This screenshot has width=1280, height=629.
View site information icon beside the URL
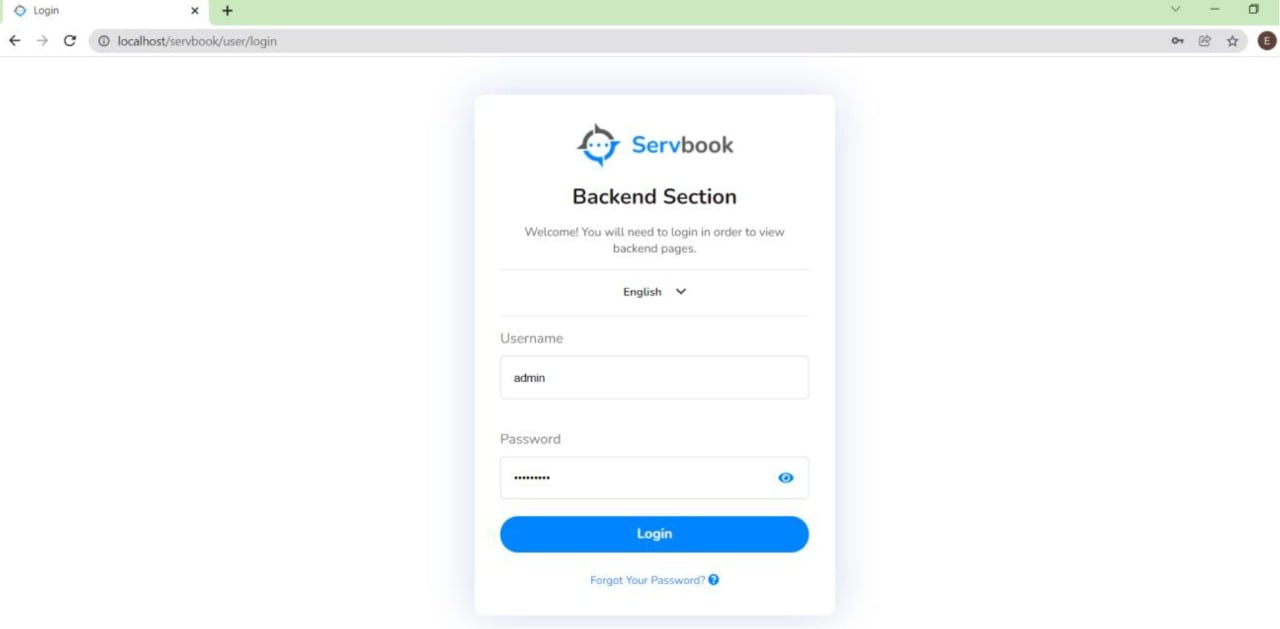103,41
